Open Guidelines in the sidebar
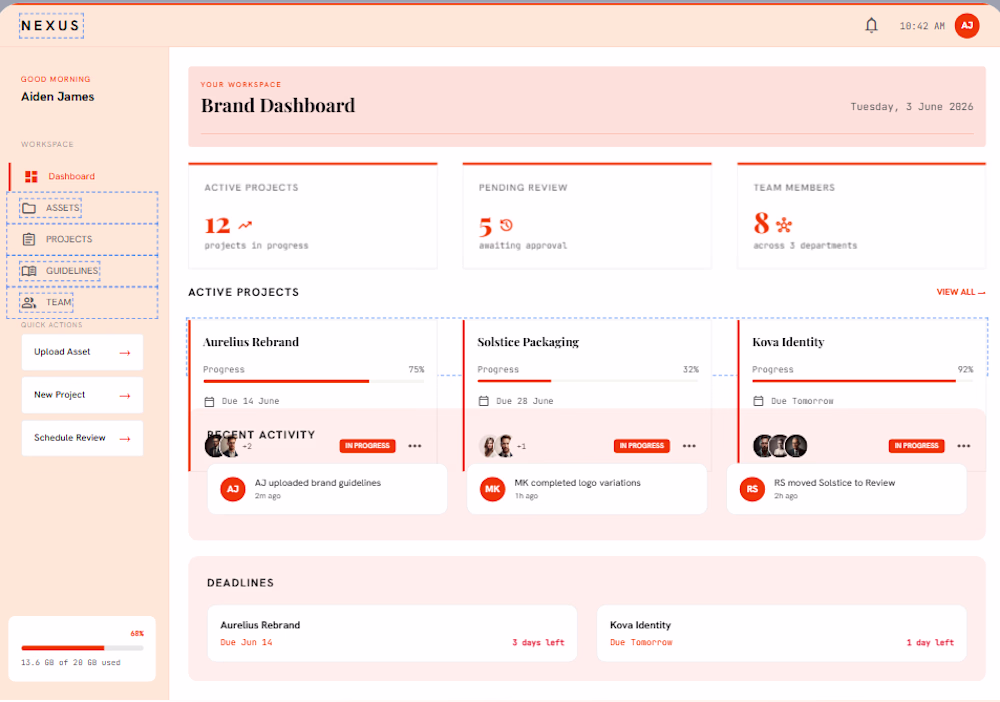 82,271
